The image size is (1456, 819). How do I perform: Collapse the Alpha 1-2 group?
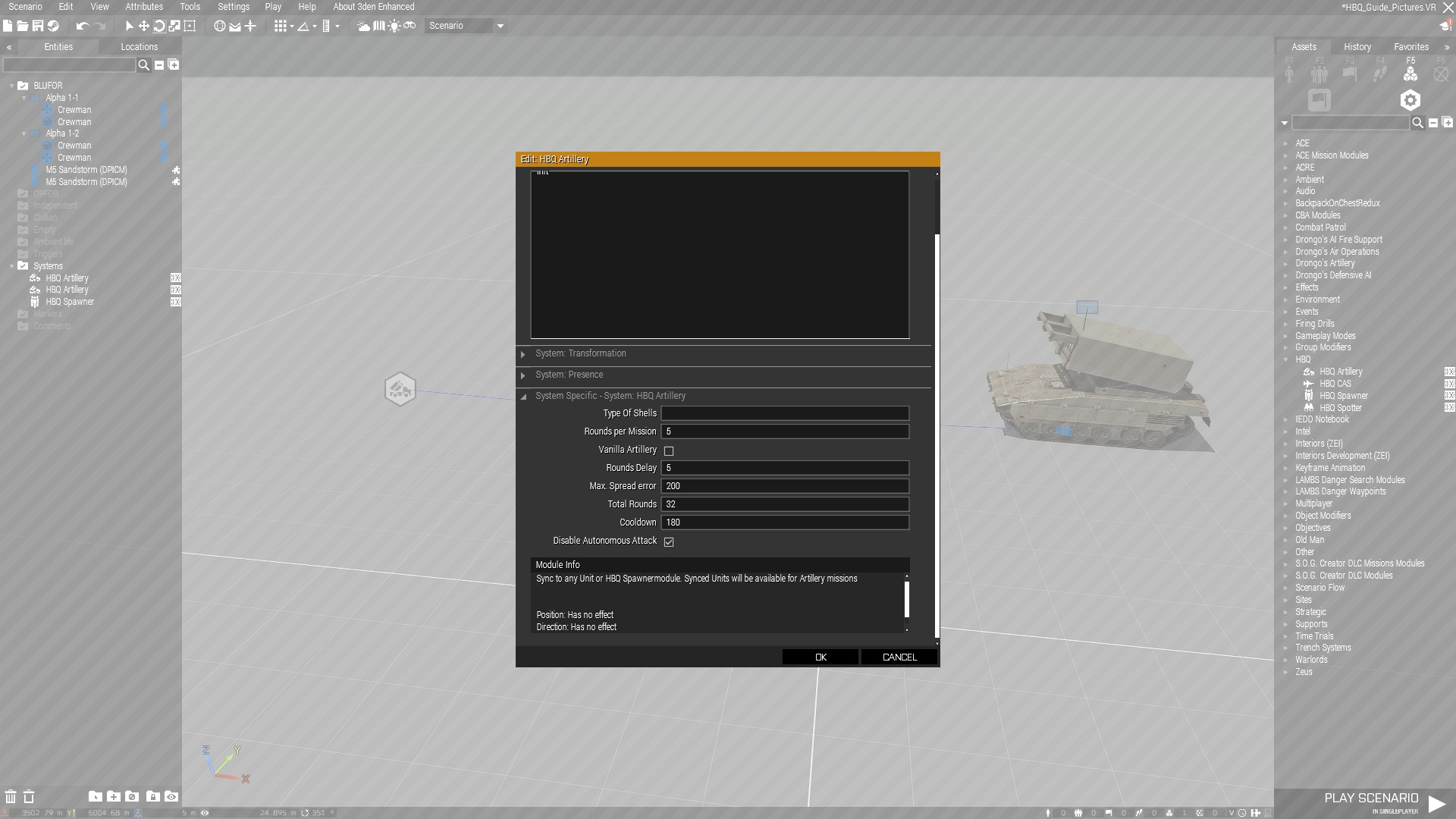(24, 133)
